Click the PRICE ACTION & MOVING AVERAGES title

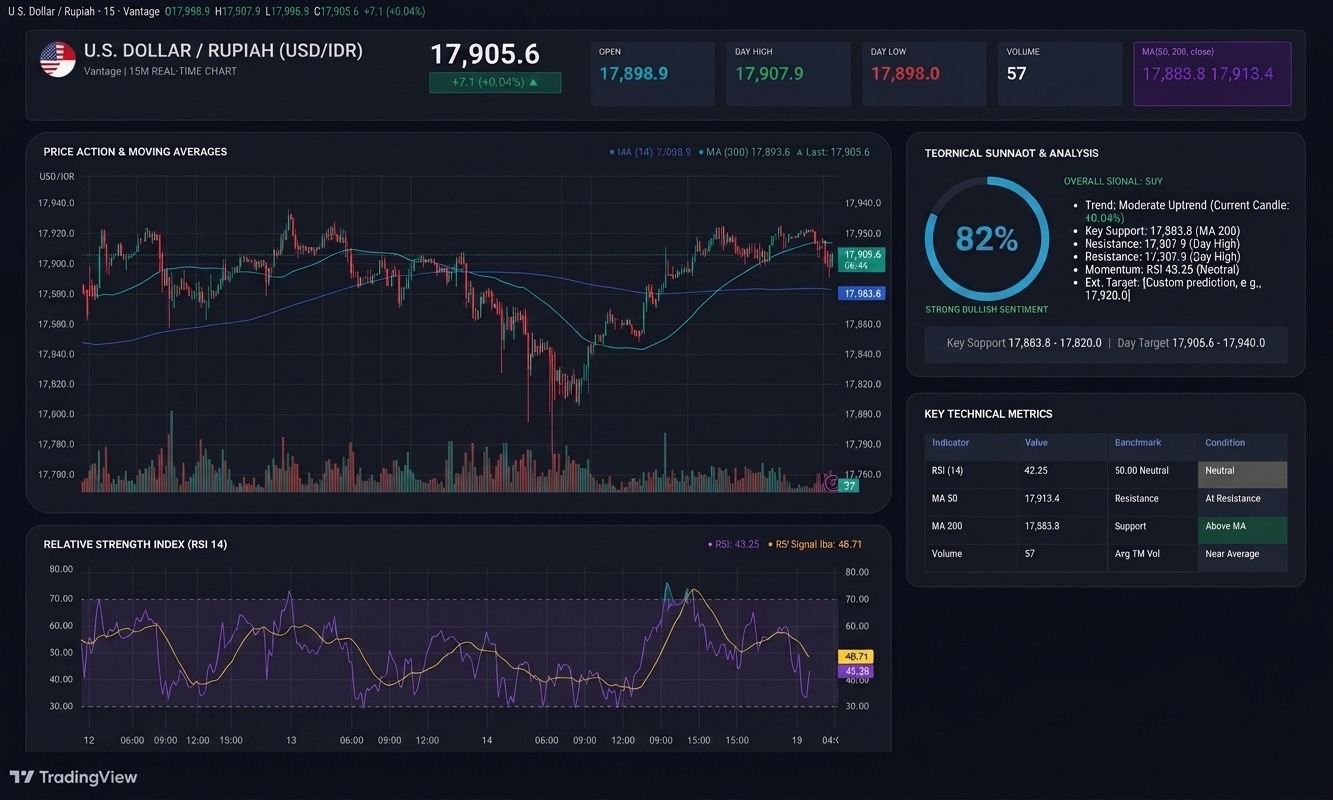click(x=135, y=152)
